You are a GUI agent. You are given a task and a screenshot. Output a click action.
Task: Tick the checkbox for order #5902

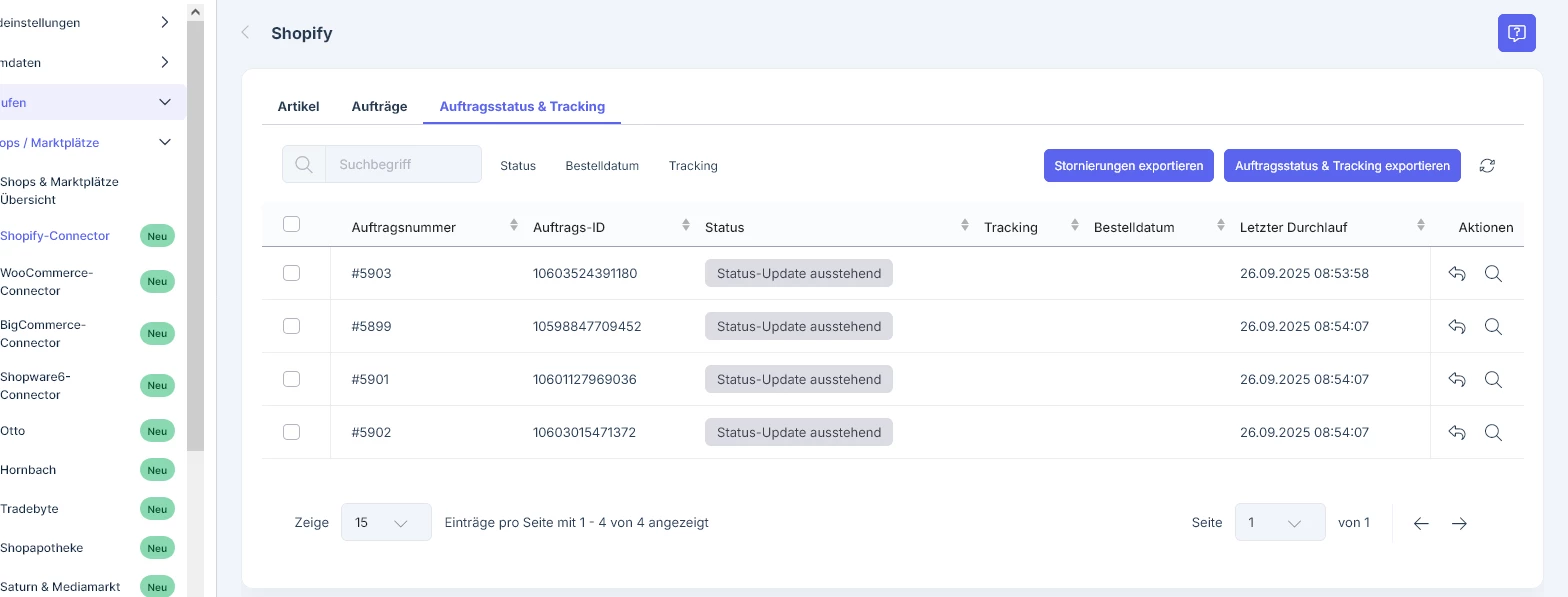tap(292, 432)
